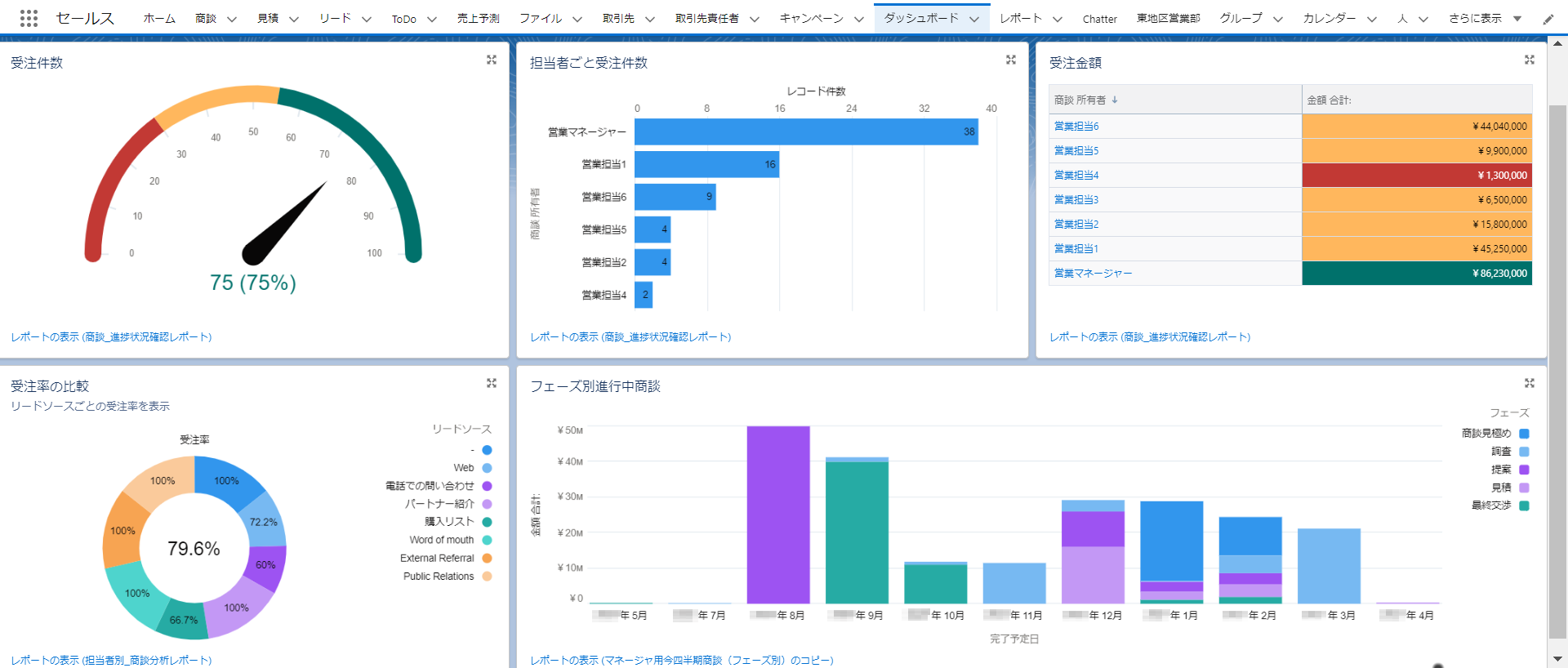The image size is (1568, 668).
Task: Open 営業担当3 owner link
Action: click(x=1076, y=199)
